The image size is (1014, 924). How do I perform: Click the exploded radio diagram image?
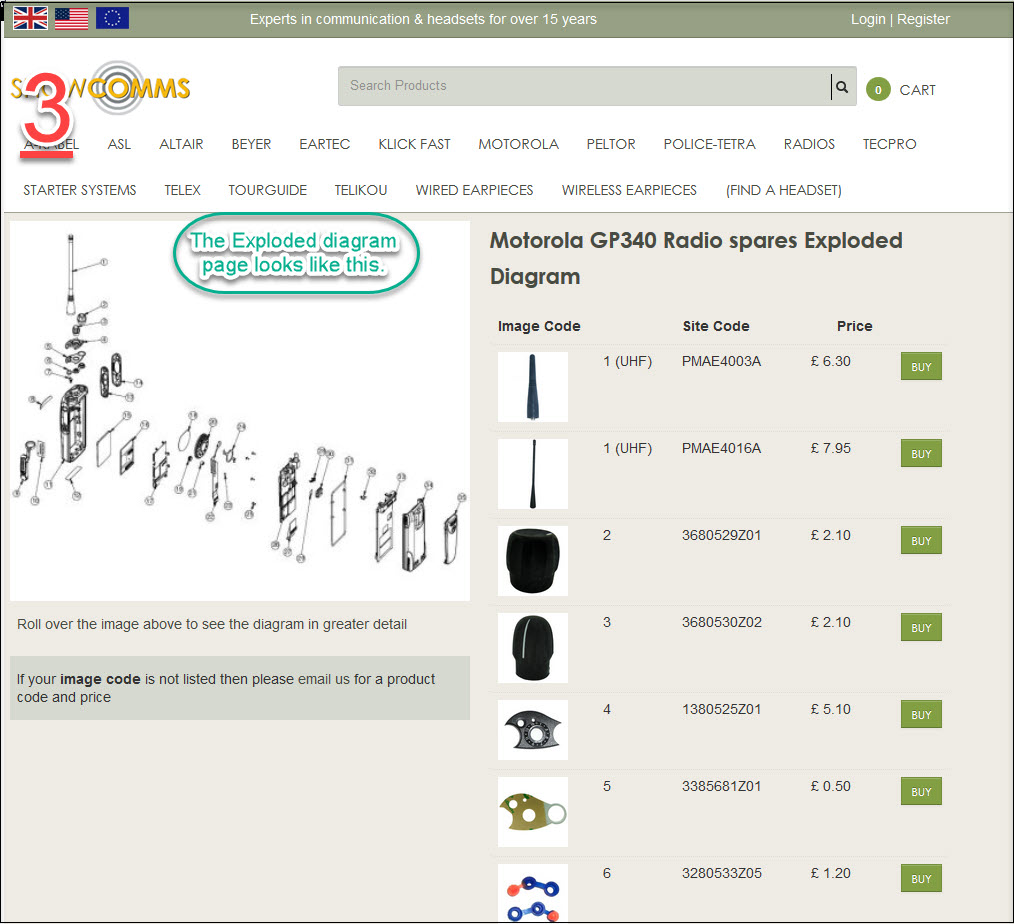coord(240,411)
